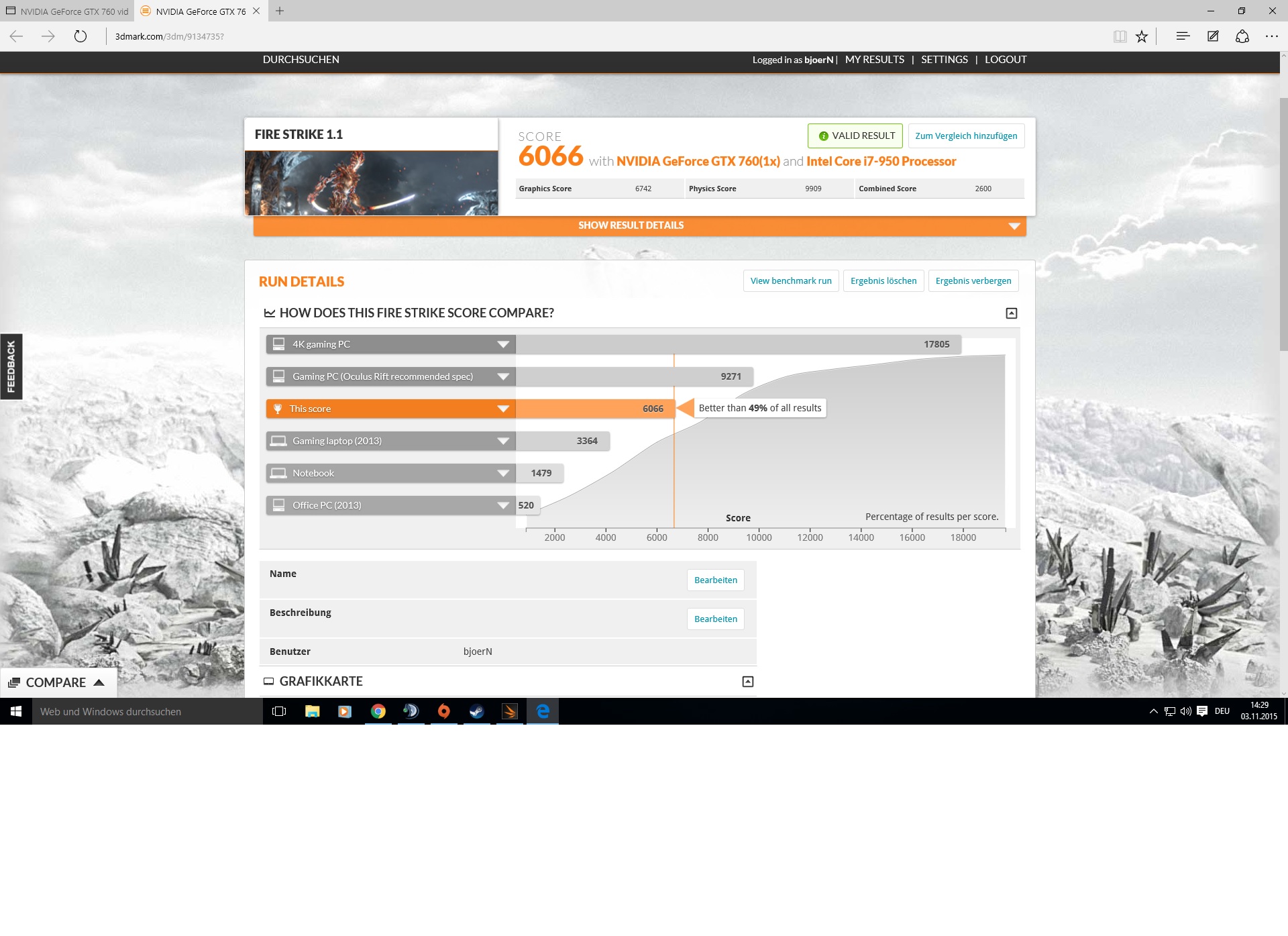Image resolution: width=1288 pixels, height=936 pixels.
Task: Open the reading view book icon
Action: (1120, 36)
